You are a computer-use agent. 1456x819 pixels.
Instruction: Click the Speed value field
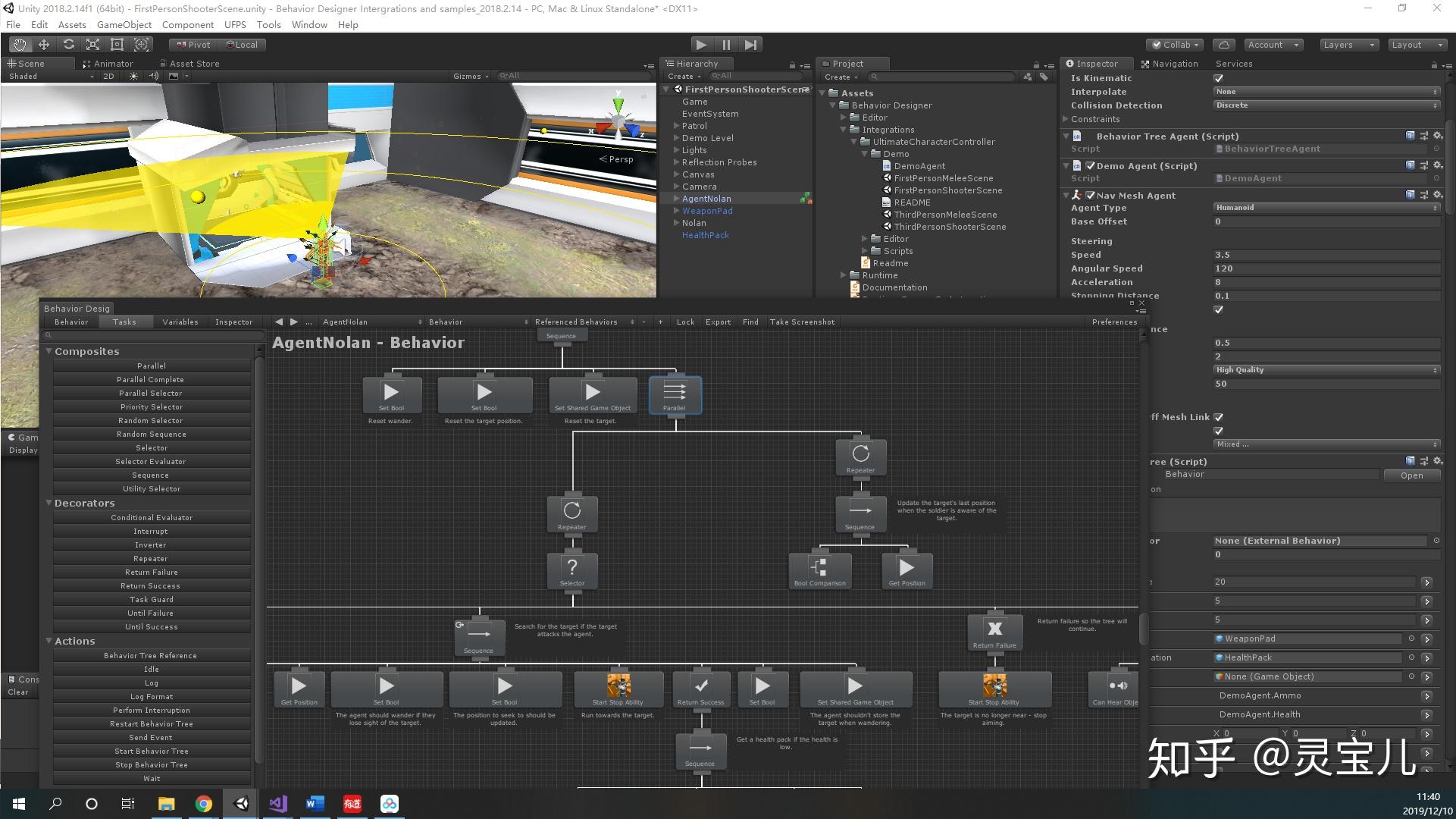(1326, 255)
